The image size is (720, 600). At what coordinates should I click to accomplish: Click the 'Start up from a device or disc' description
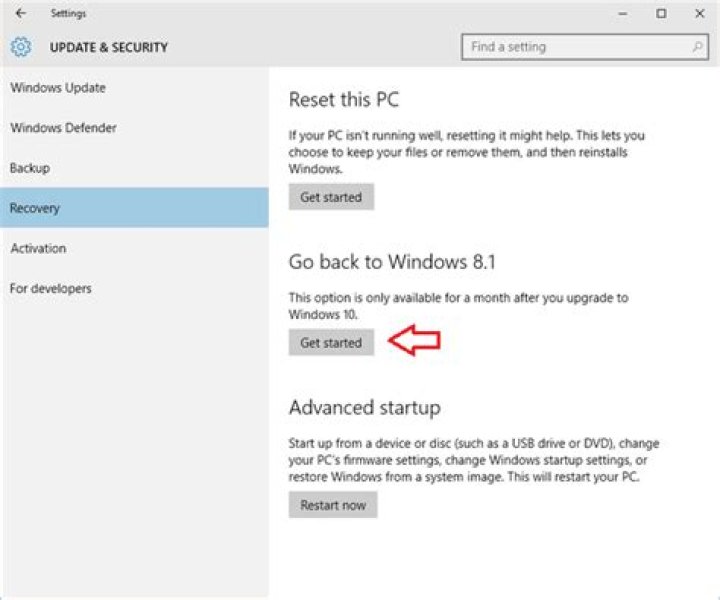point(474,460)
